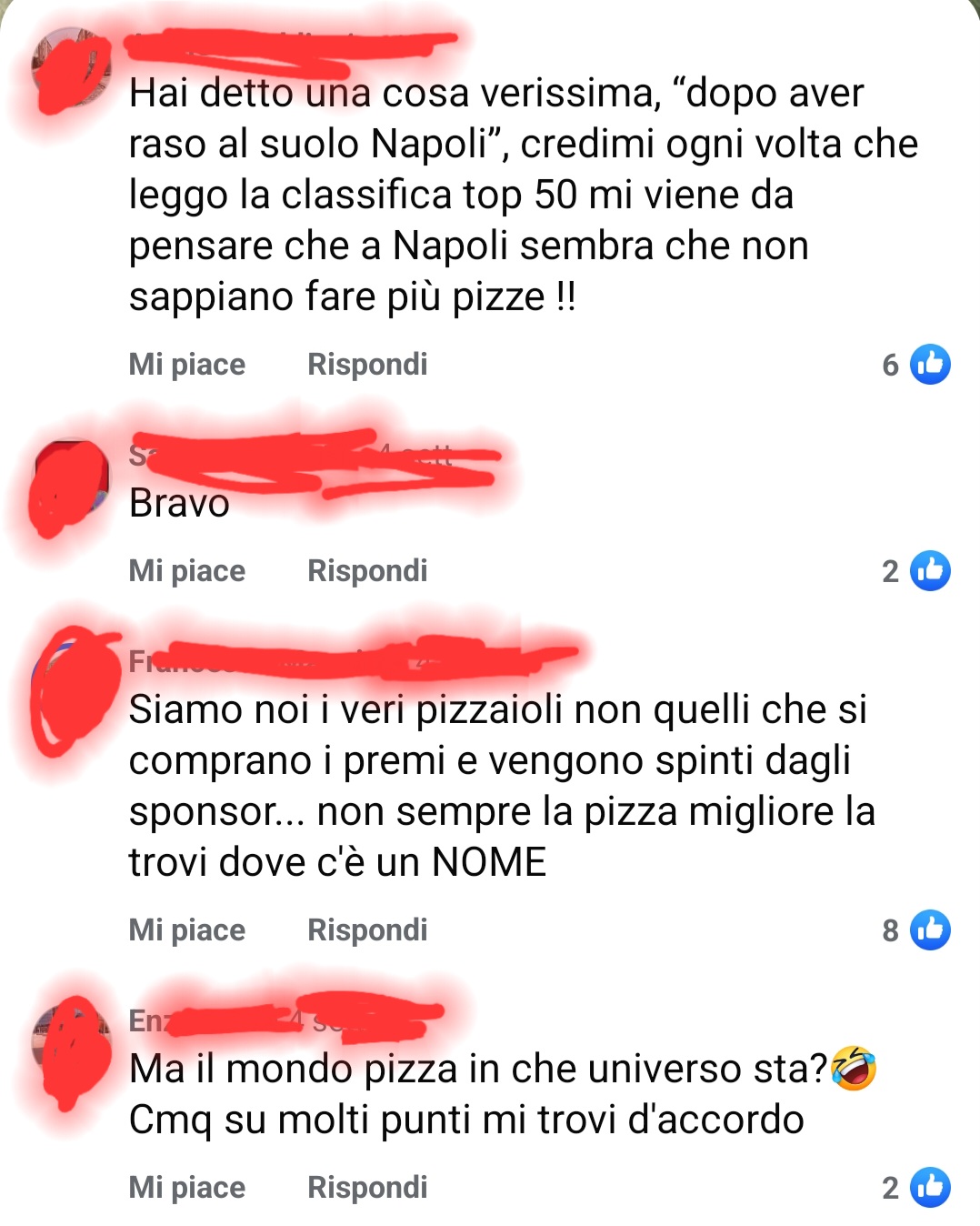The width and height of the screenshot is (980, 1226).
Task: Reply to the 'veri pizzaioli' comment
Action: (x=367, y=930)
